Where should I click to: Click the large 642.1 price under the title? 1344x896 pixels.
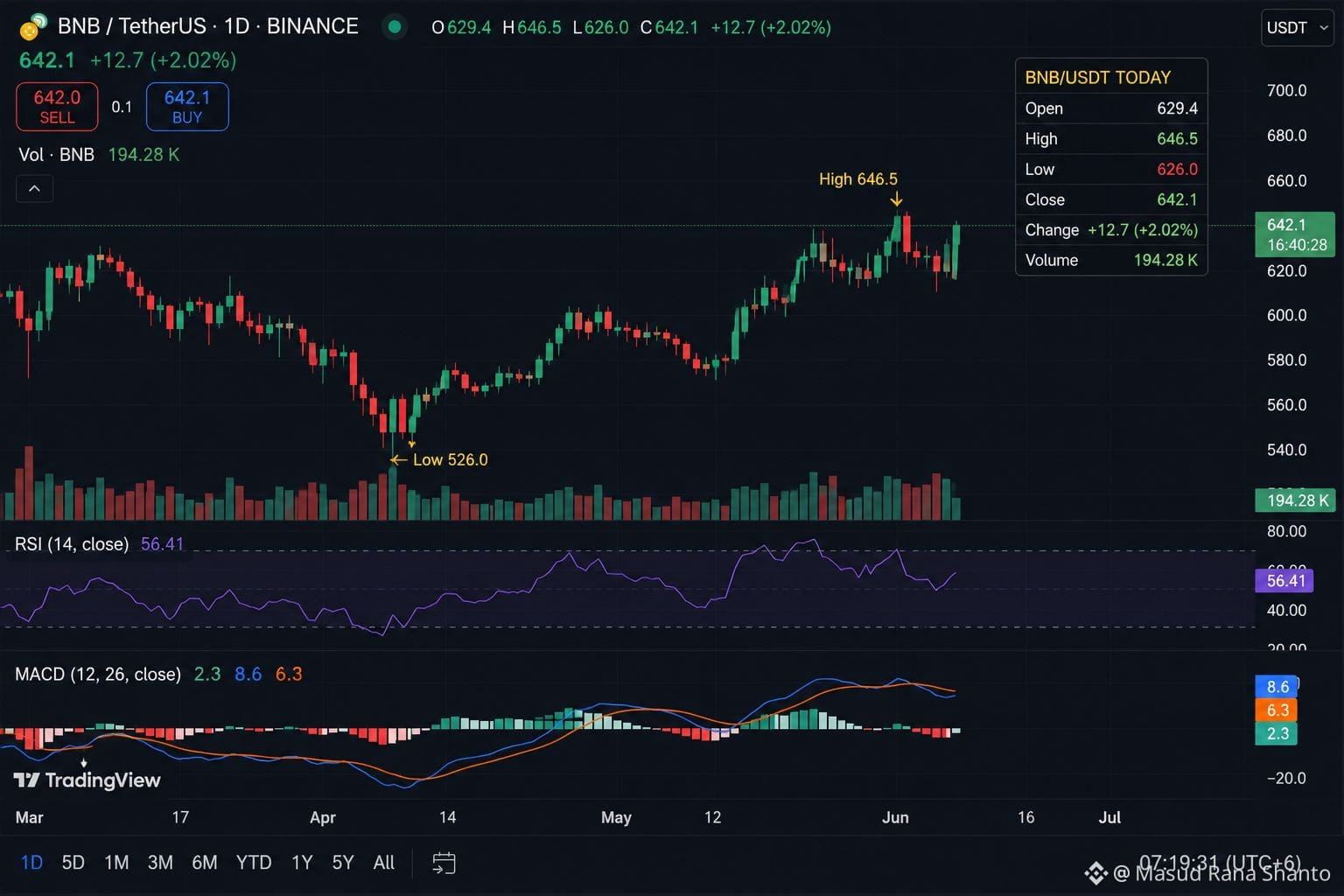click(x=47, y=60)
